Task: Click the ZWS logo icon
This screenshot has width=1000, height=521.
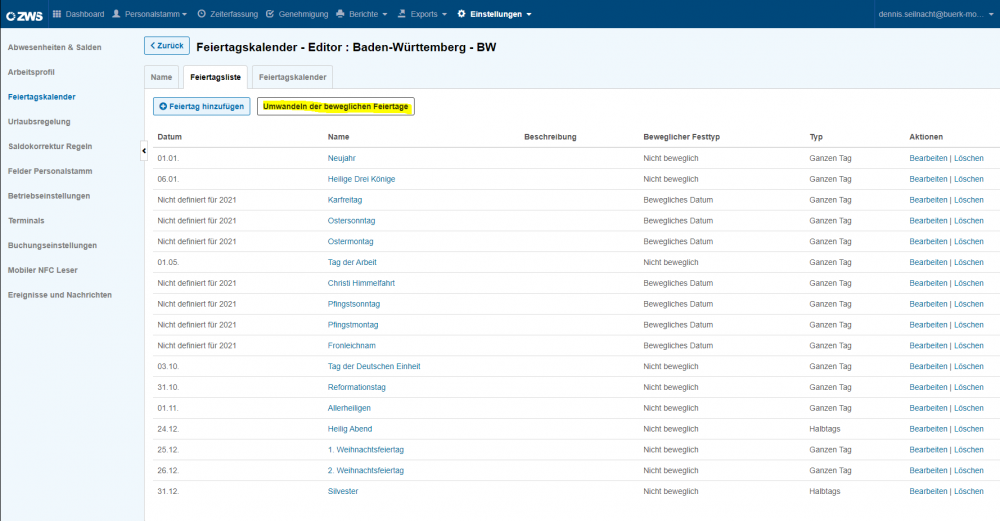Action: [x=24, y=15]
